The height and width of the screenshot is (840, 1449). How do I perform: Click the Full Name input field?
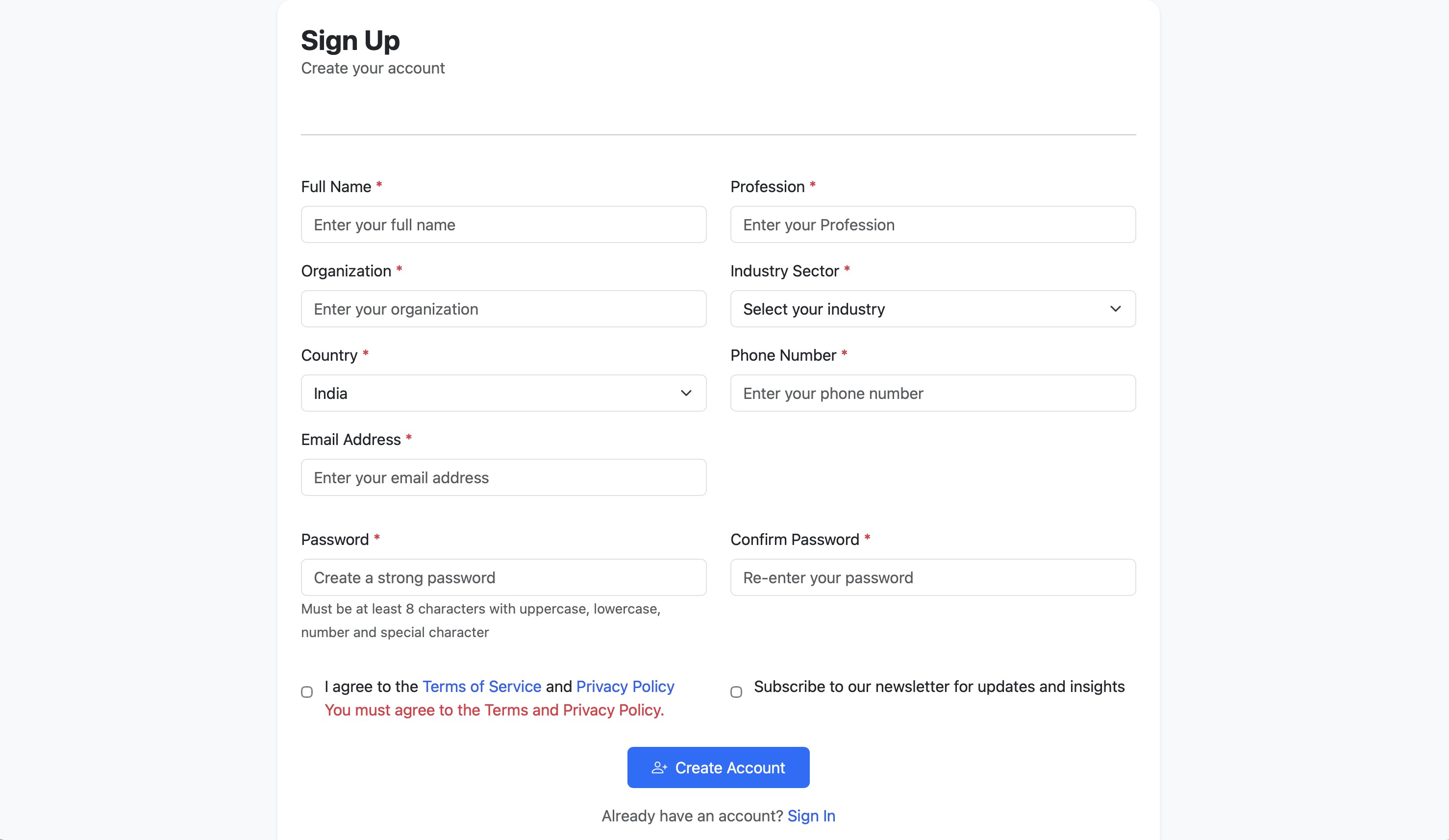(503, 224)
